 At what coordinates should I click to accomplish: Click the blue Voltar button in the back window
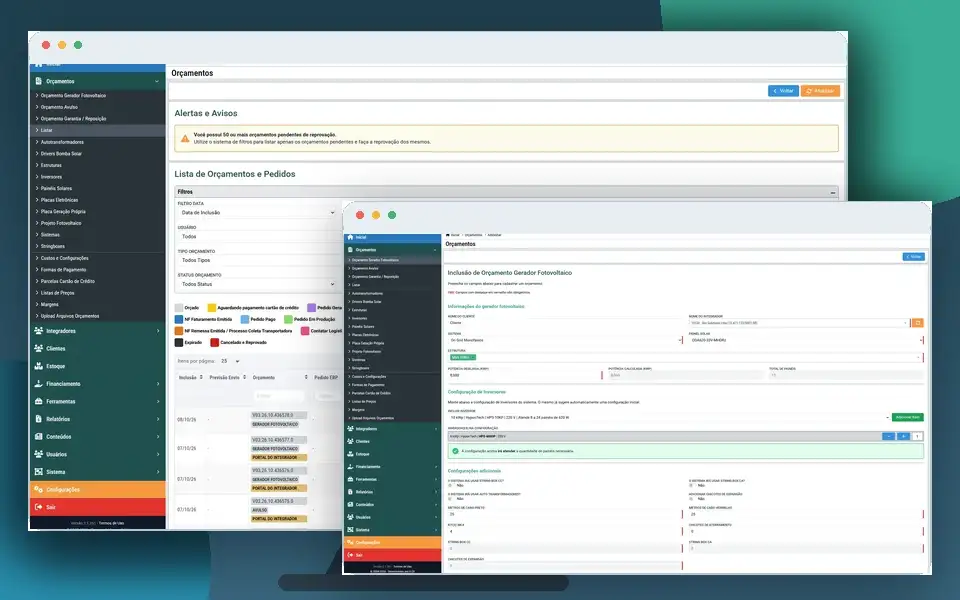(783, 91)
